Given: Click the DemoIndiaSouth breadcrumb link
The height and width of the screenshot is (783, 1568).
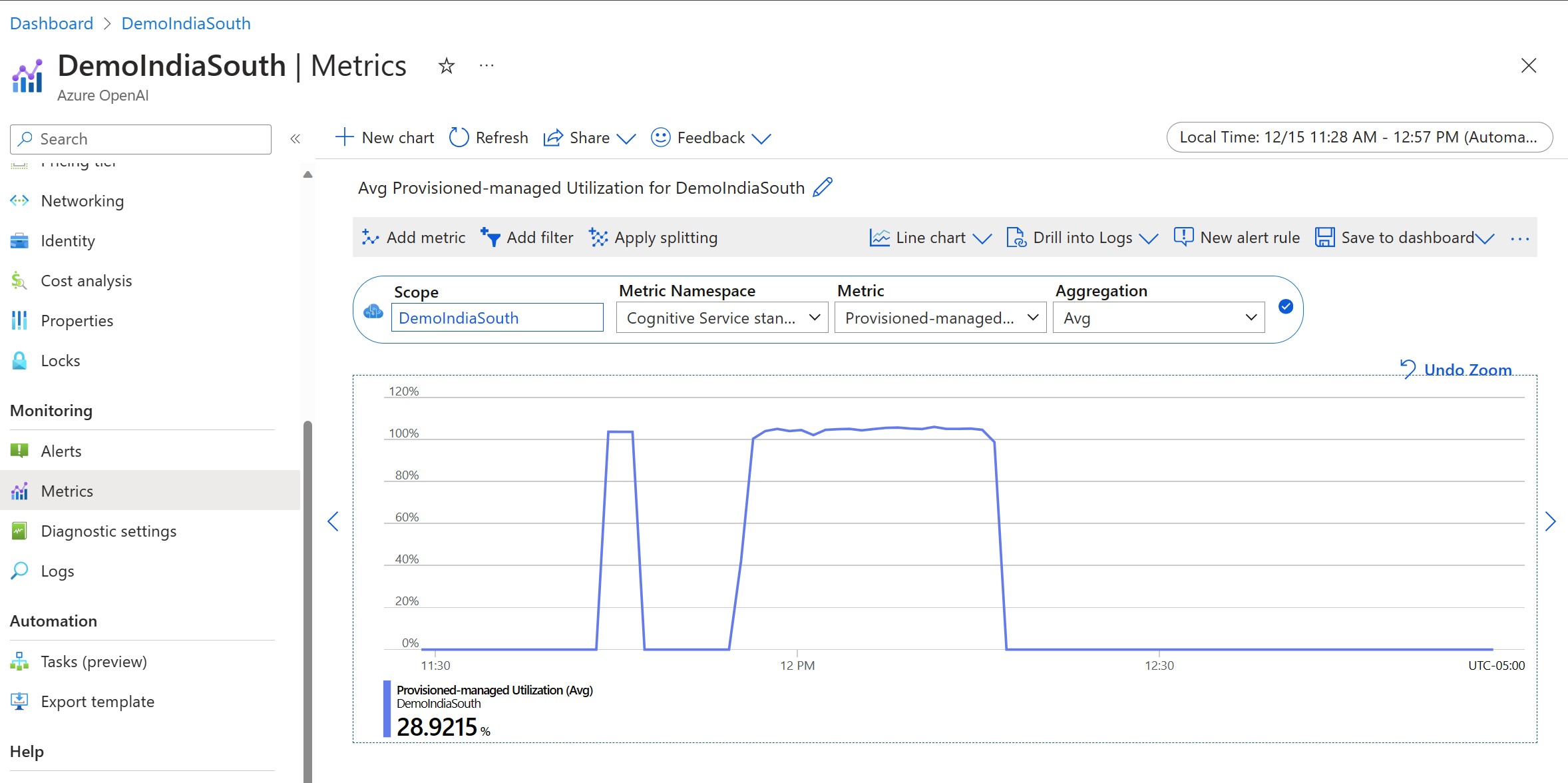Looking at the screenshot, I should coord(186,23).
